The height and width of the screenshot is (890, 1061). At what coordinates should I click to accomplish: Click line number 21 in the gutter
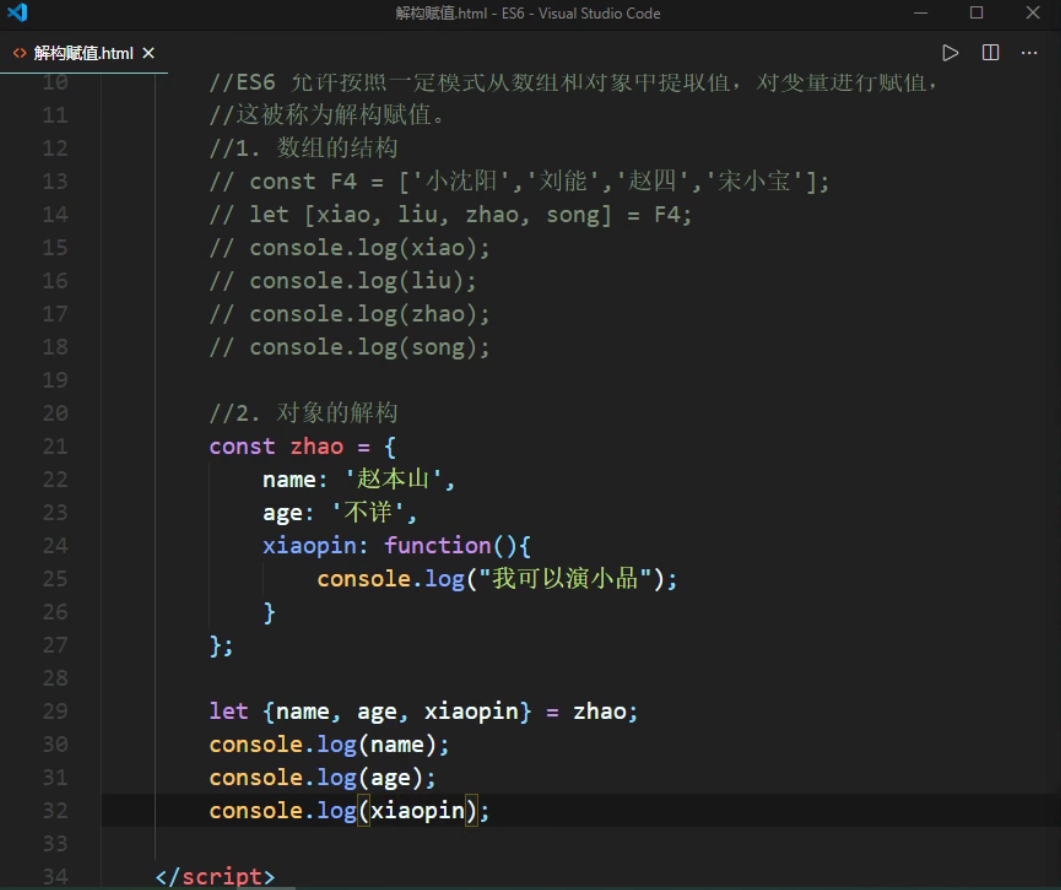pyautogui.click(x=55, y=446)
